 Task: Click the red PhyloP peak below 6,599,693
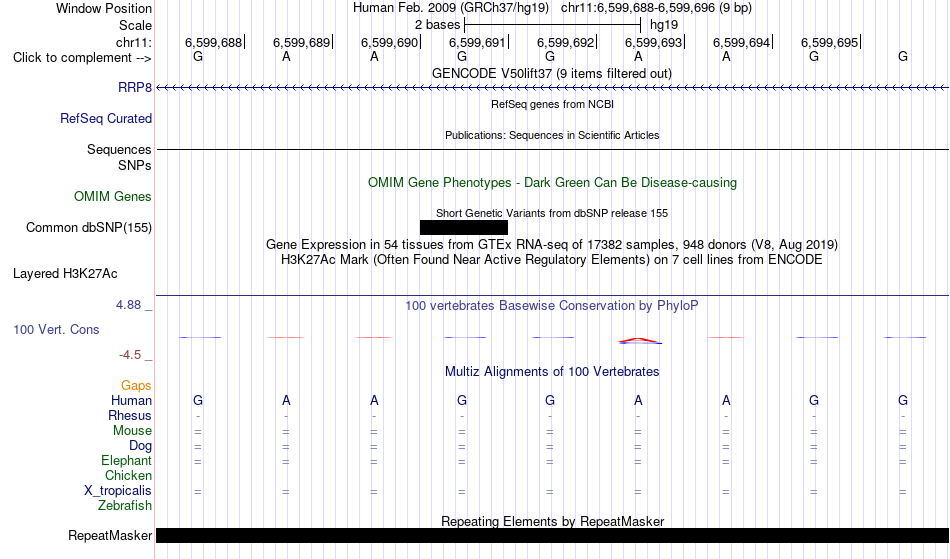click(639, 340)
